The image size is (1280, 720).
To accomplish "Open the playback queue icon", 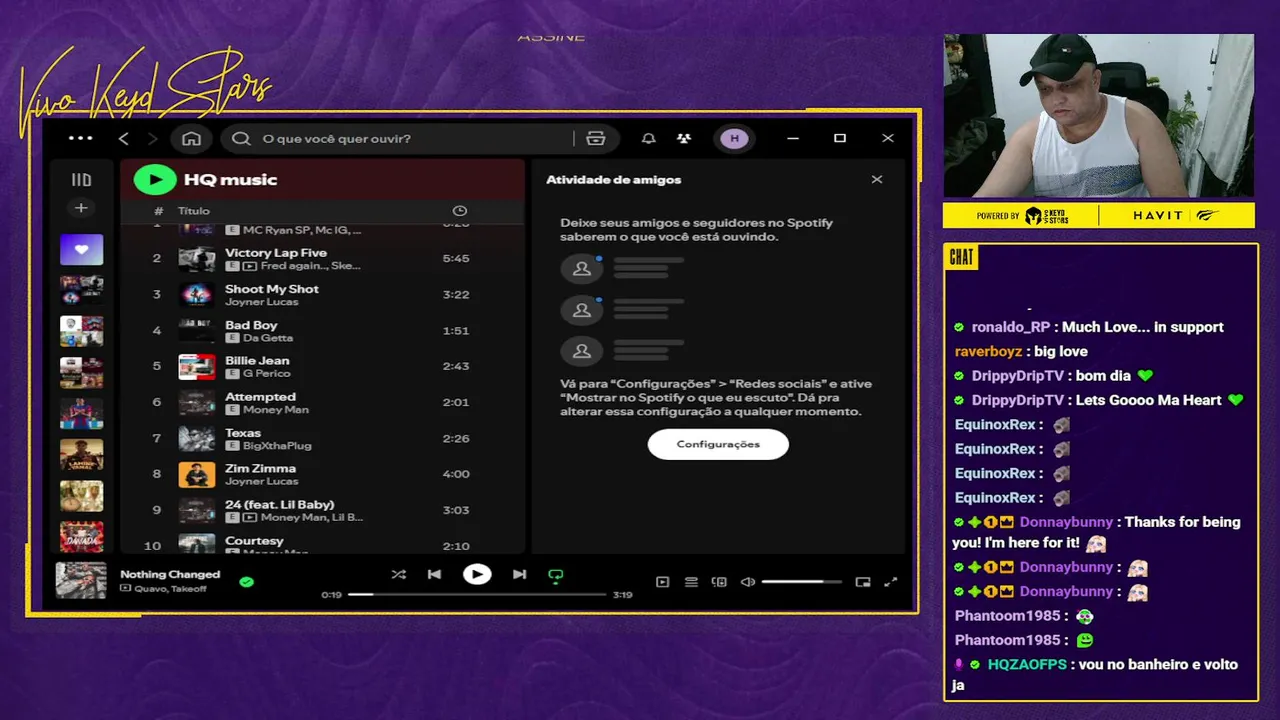I will 691,582.
